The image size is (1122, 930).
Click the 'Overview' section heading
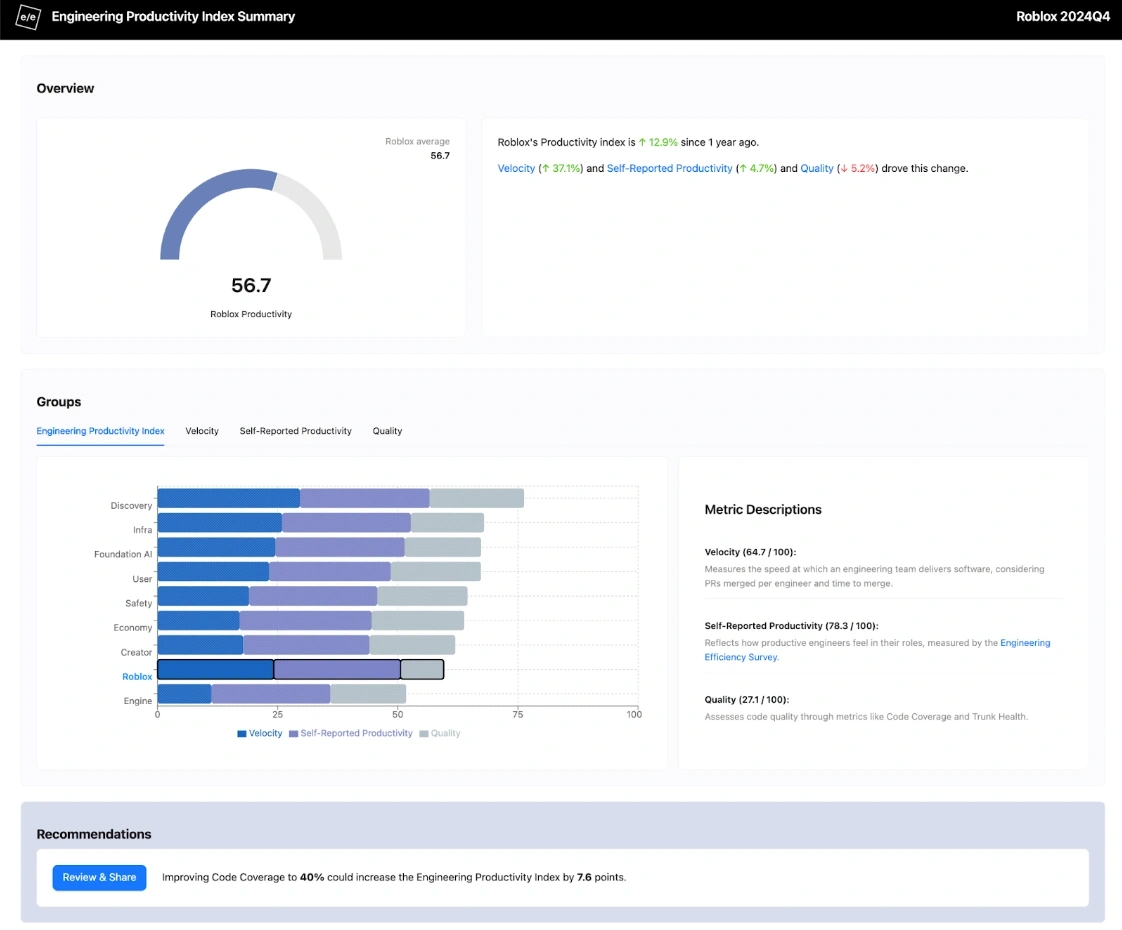(x=65, y=88)
